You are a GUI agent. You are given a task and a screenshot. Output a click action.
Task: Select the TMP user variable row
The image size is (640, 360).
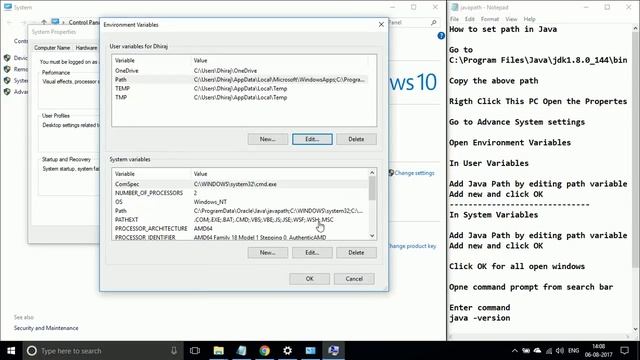241,98
